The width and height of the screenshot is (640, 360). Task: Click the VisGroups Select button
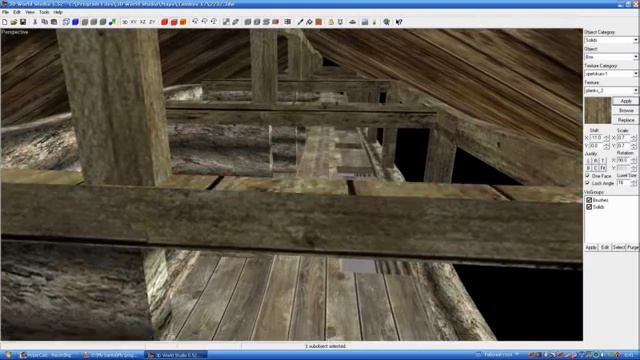pyautogui.click(x=618, y=247)
